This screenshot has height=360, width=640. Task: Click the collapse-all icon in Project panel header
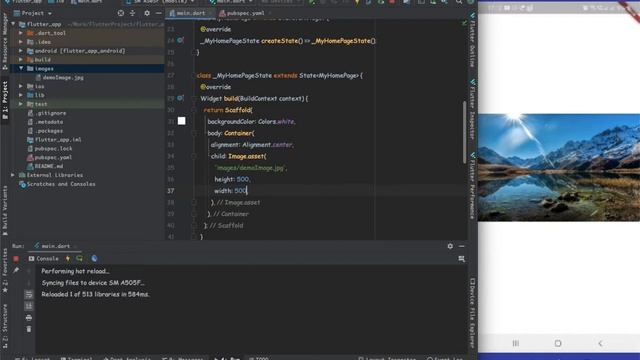coord(132,13)
